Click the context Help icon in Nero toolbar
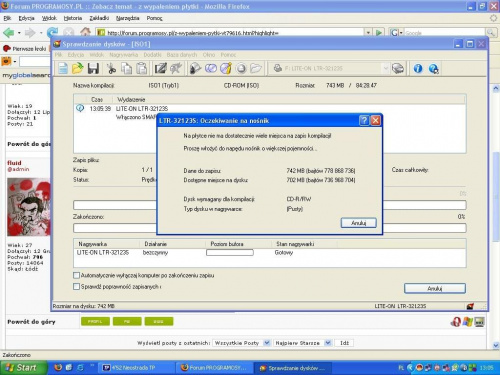The image size is (500, 375). click(x=433, y=69)
